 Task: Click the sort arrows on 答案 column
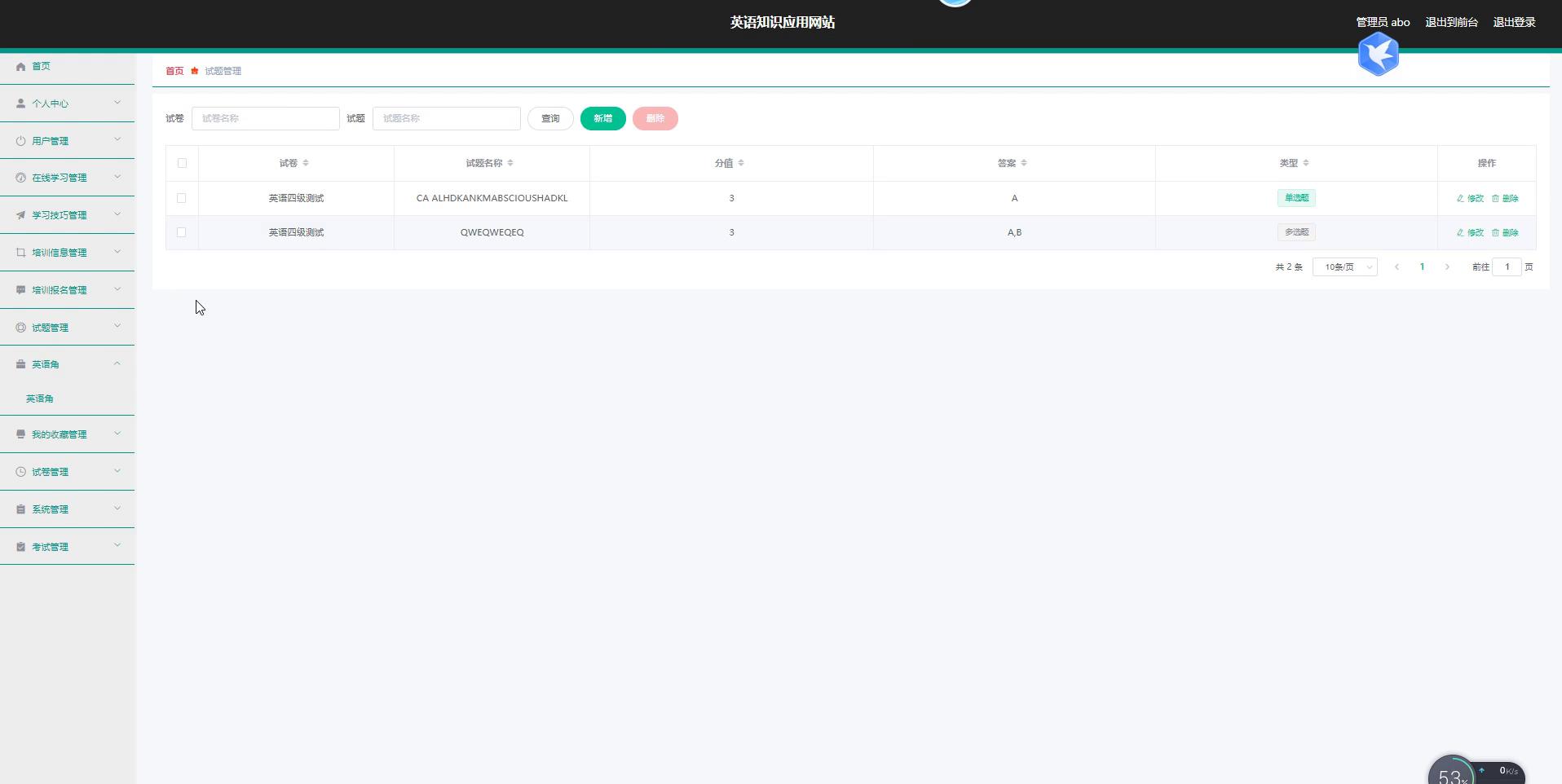[x=1023, y=164]
